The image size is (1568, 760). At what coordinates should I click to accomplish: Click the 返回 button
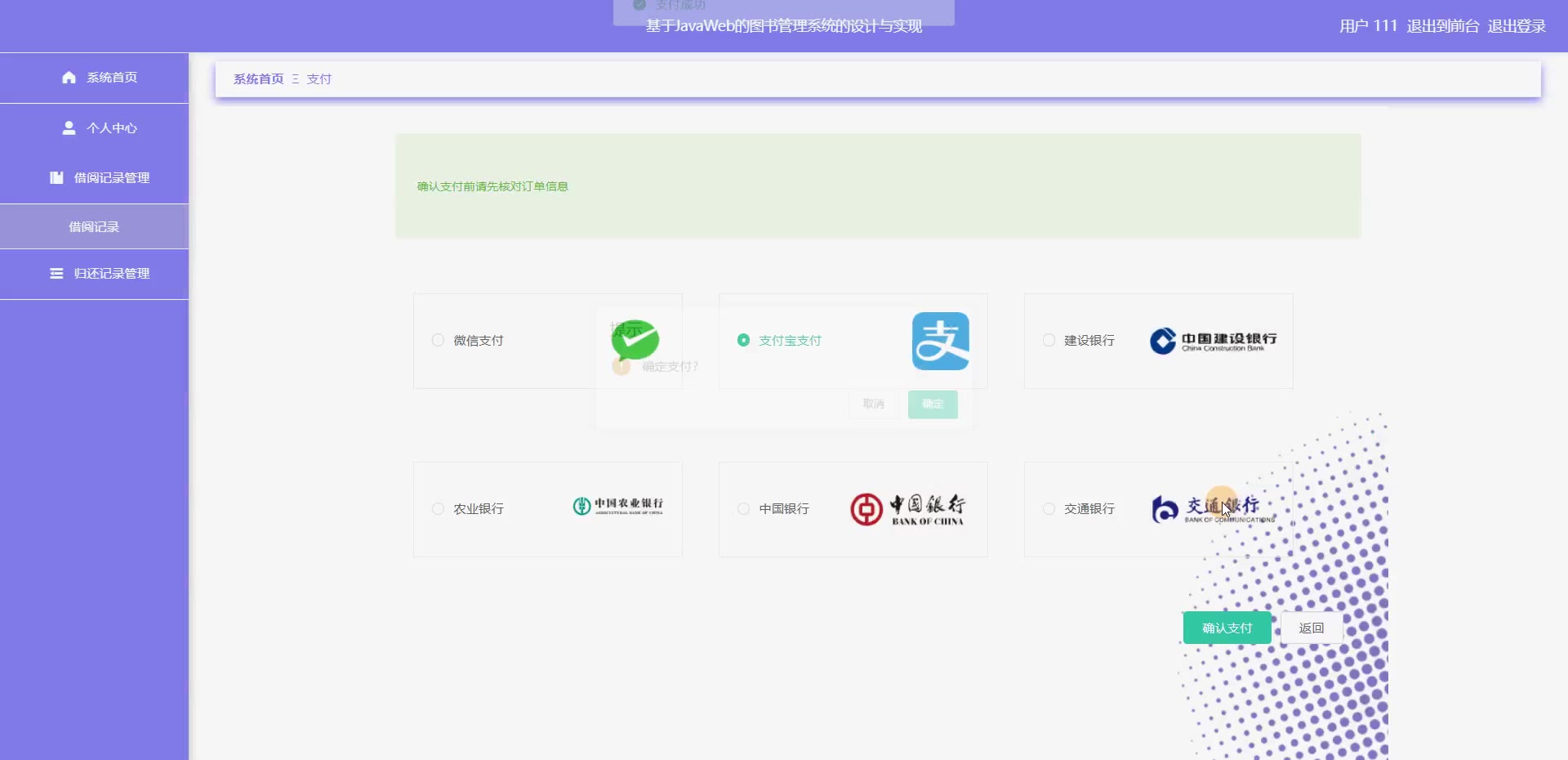tap(1312, 628)
